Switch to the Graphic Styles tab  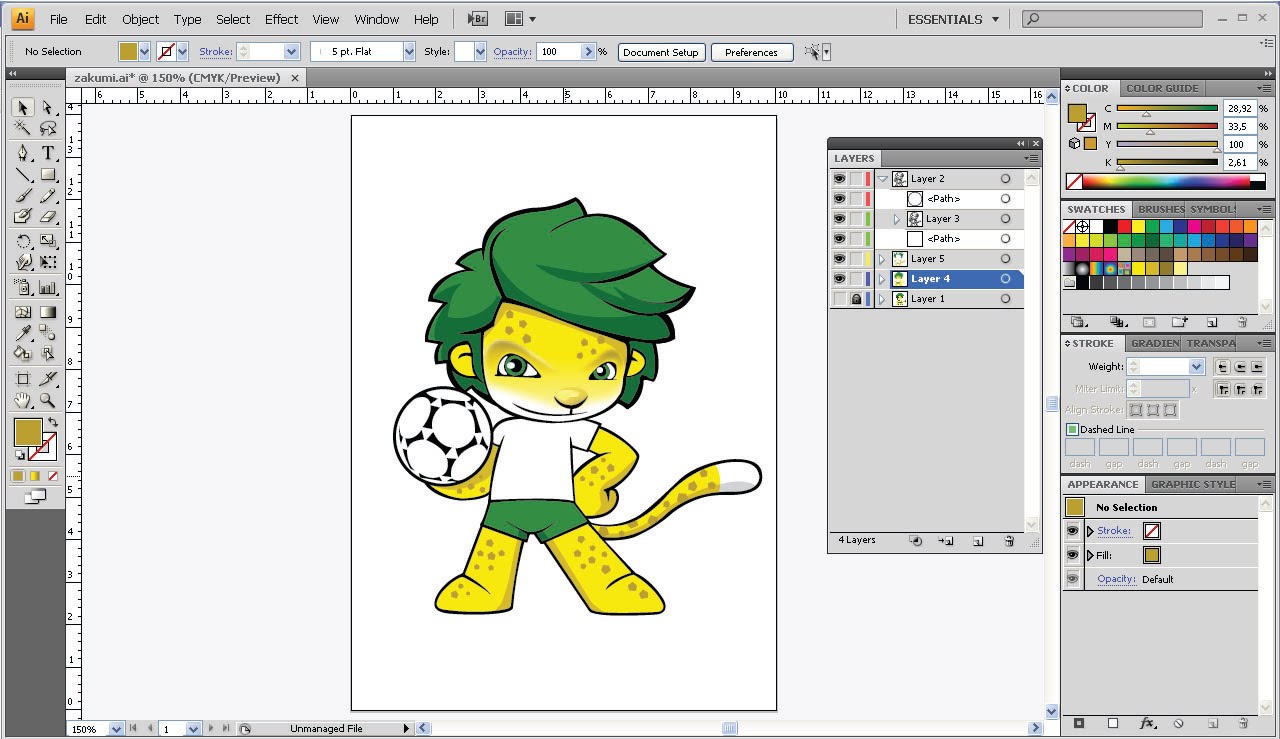click(1192, 484)
